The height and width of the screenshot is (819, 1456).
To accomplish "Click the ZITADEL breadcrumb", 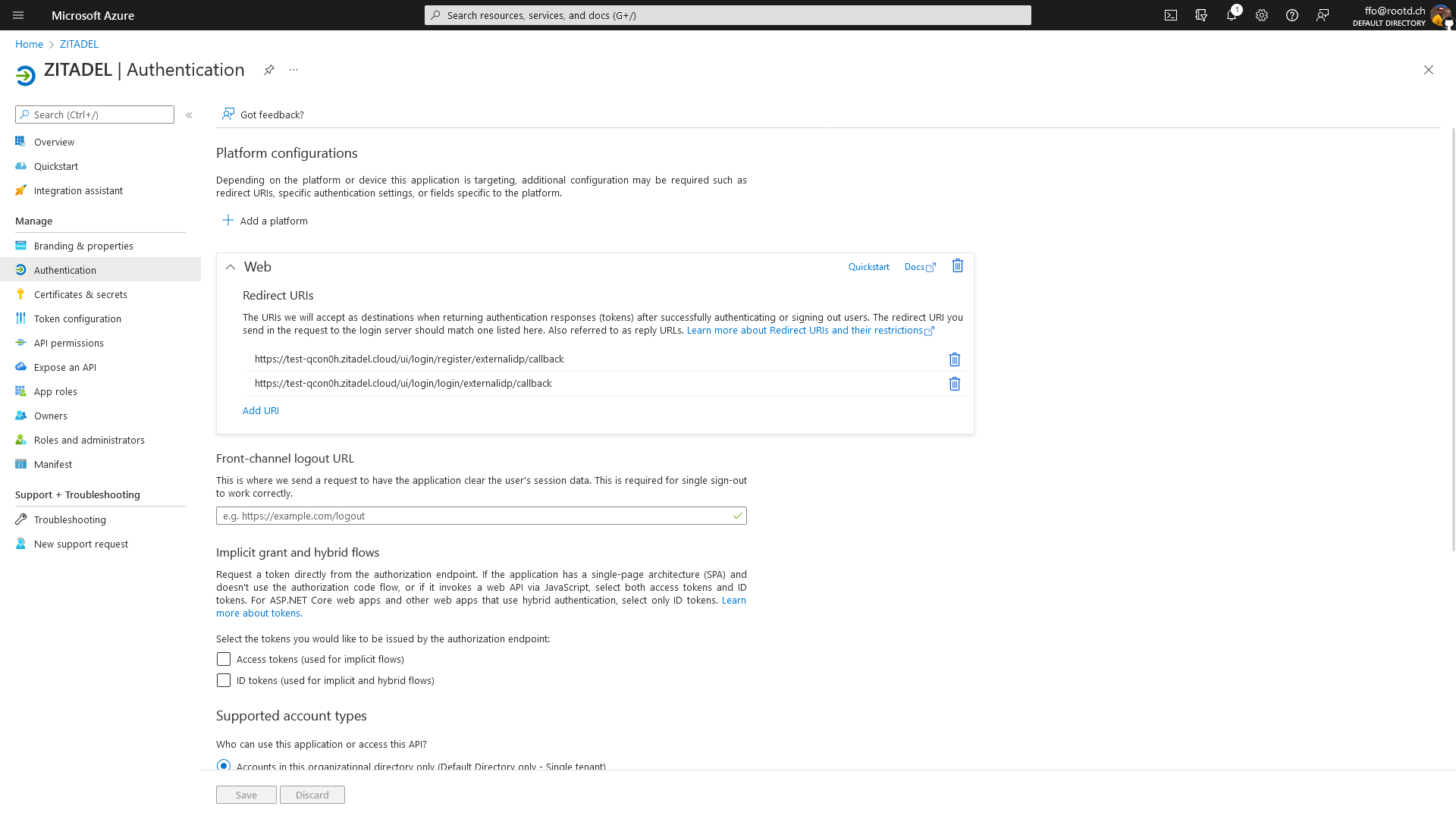I will (x=79, y=44).
